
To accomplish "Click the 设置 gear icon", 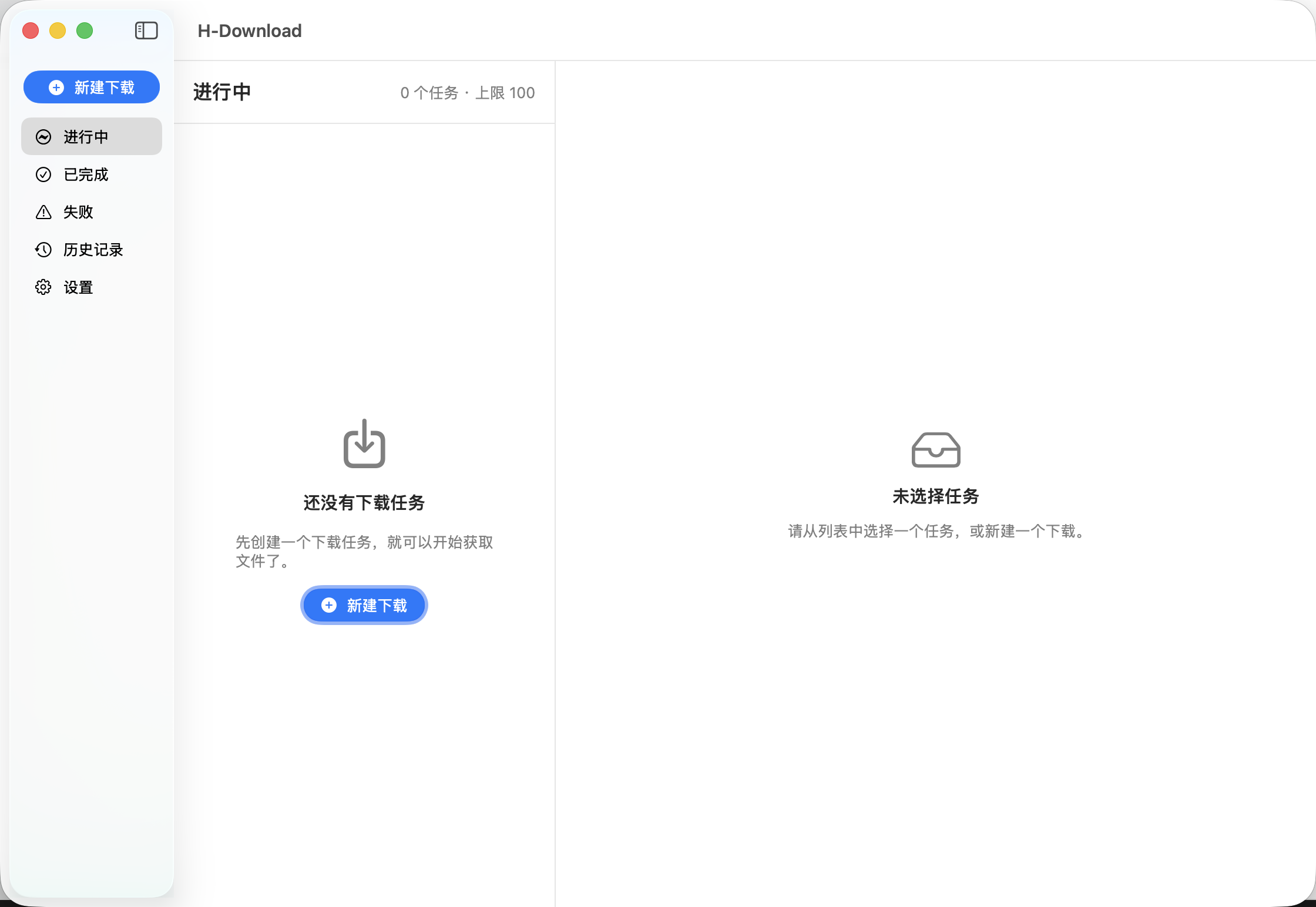I will click(43, 287).
